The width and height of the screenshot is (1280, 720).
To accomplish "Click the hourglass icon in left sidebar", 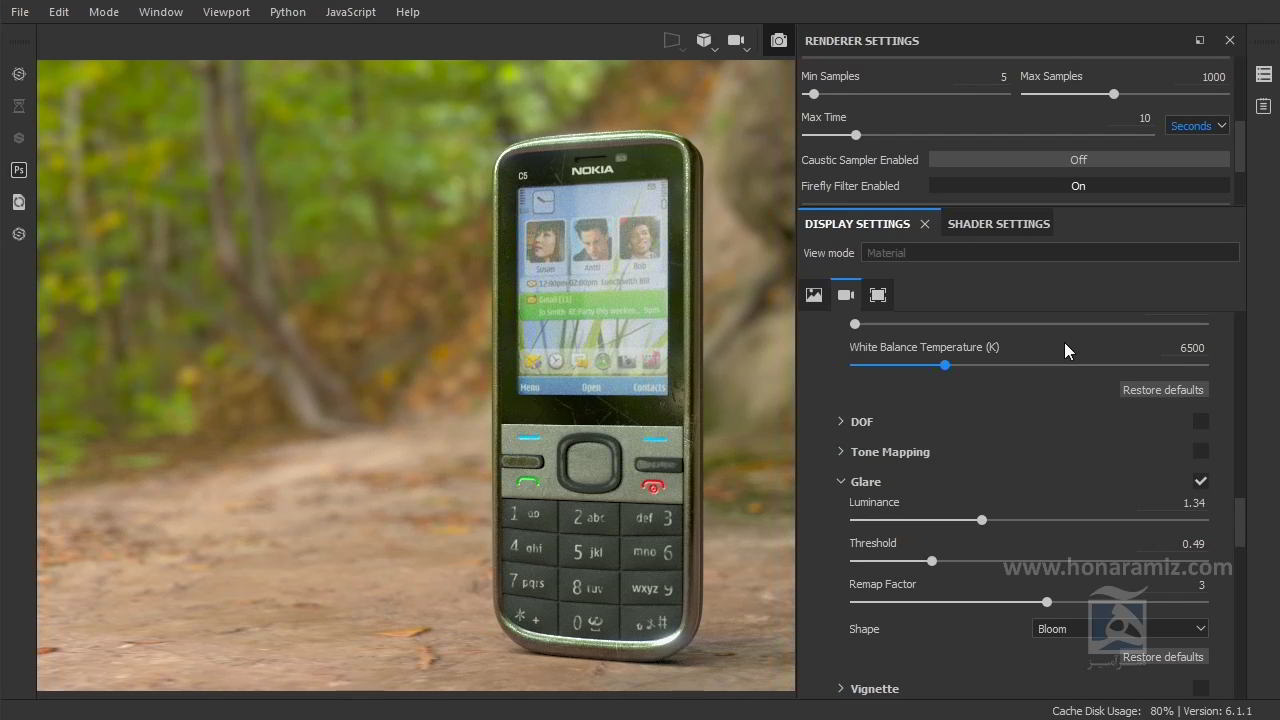I will click(18, 106).
